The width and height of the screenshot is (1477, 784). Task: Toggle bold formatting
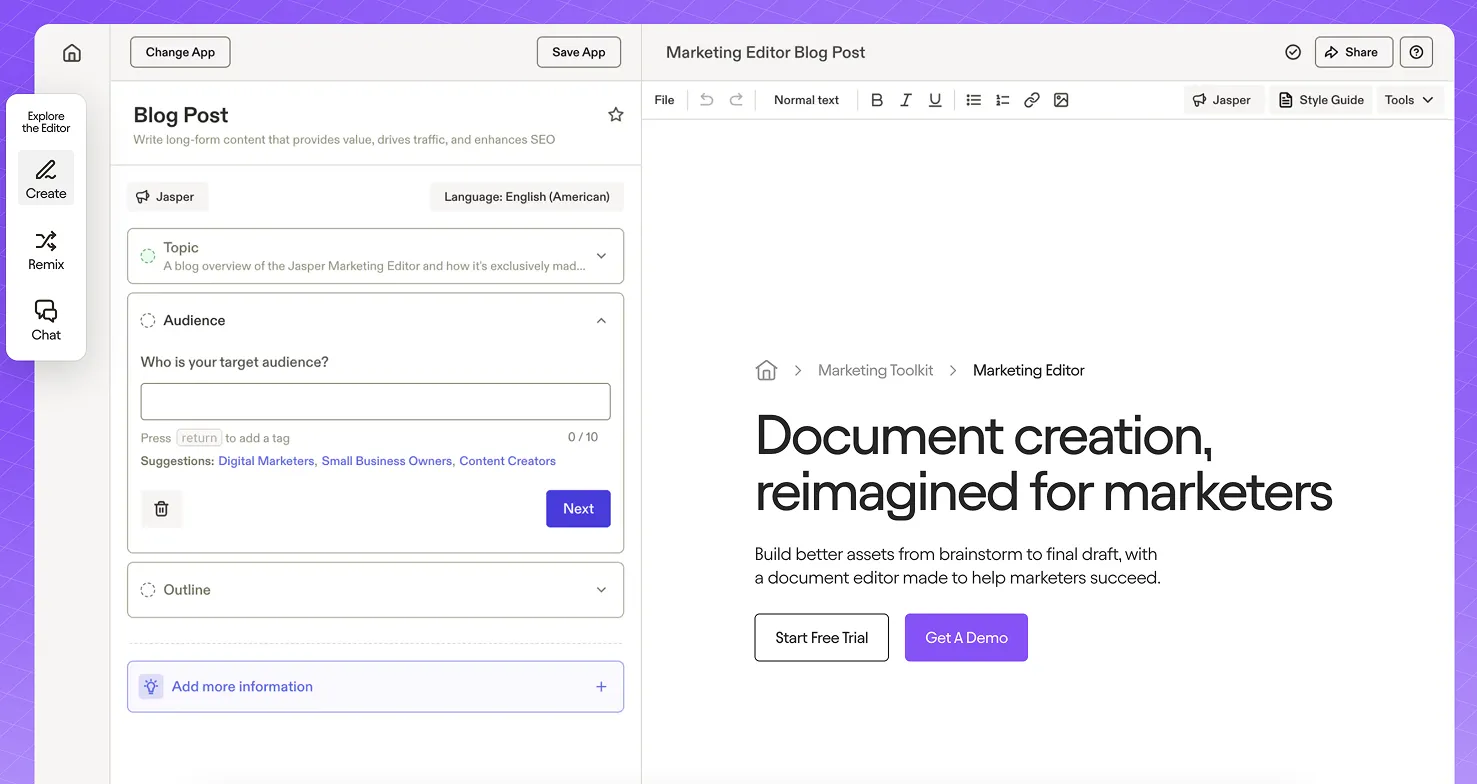877,100
